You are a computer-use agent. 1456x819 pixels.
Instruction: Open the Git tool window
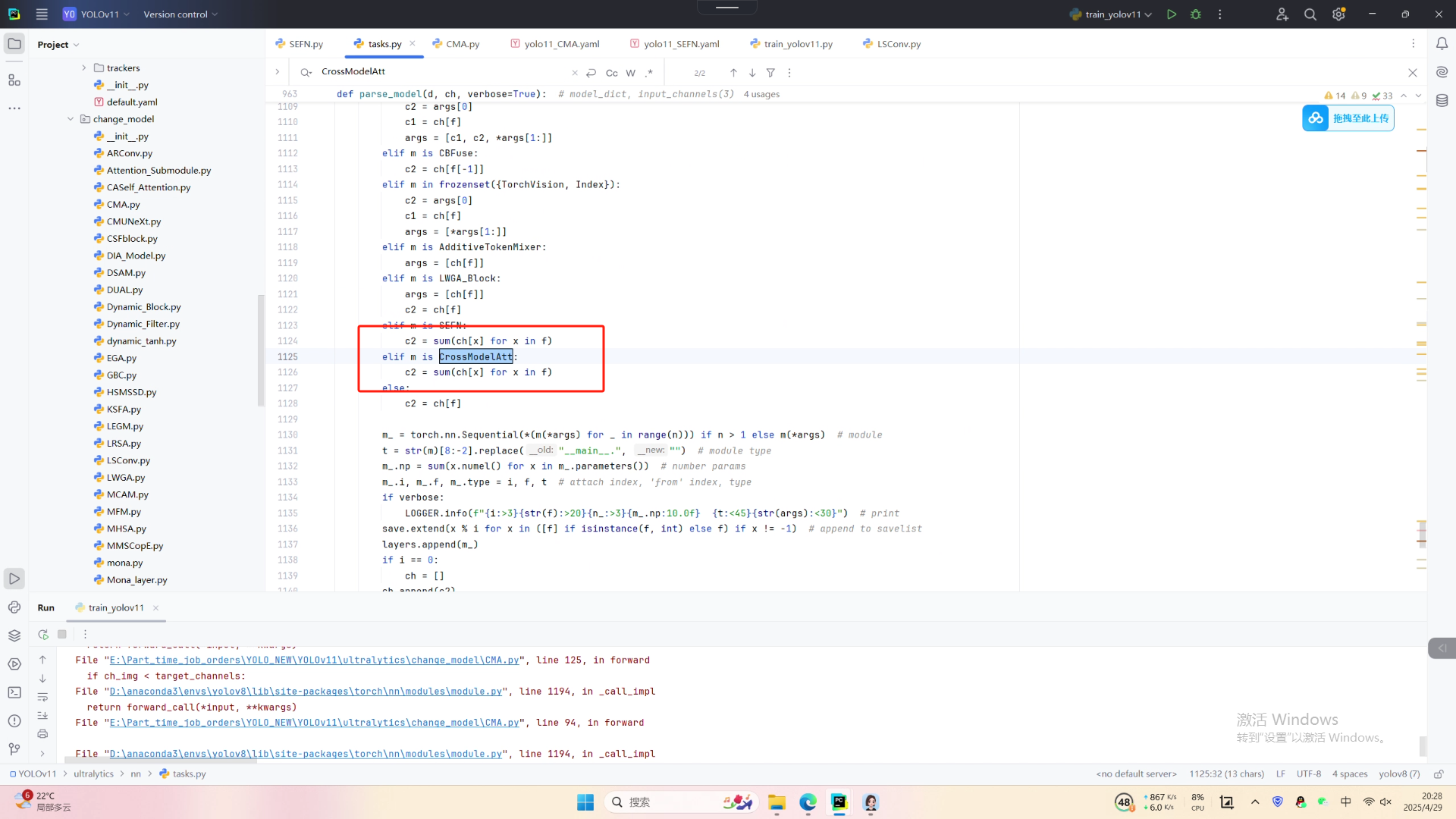(14, 749)
